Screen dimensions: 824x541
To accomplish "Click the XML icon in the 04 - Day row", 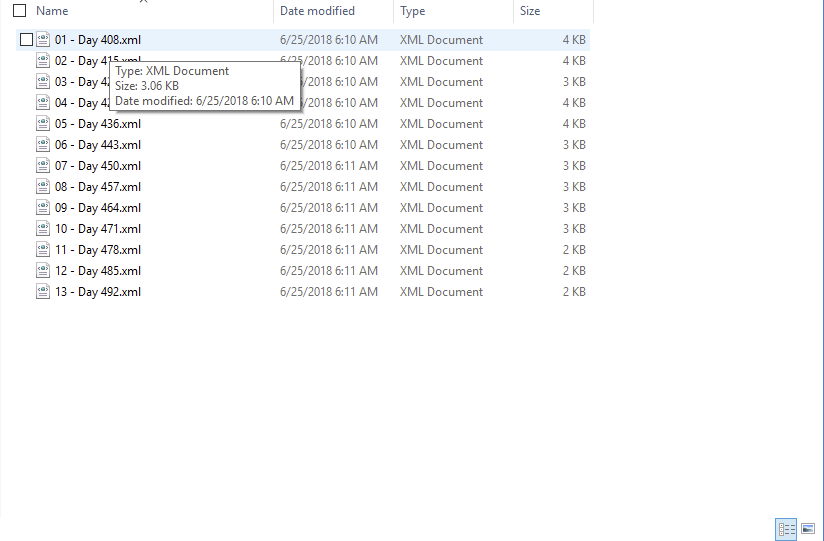I will 43,103.
